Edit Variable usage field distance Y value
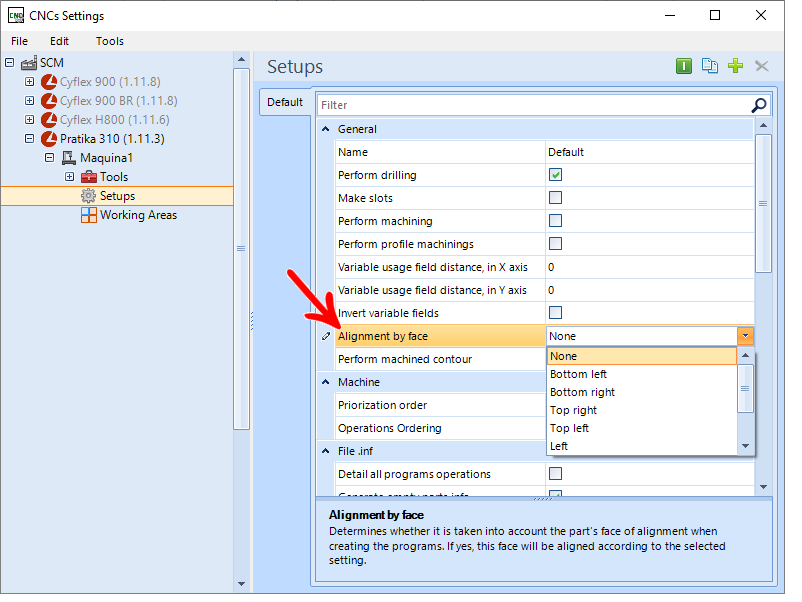Image resolution: width=802 pixels, height=602 pixels. [x=649, y=290]
